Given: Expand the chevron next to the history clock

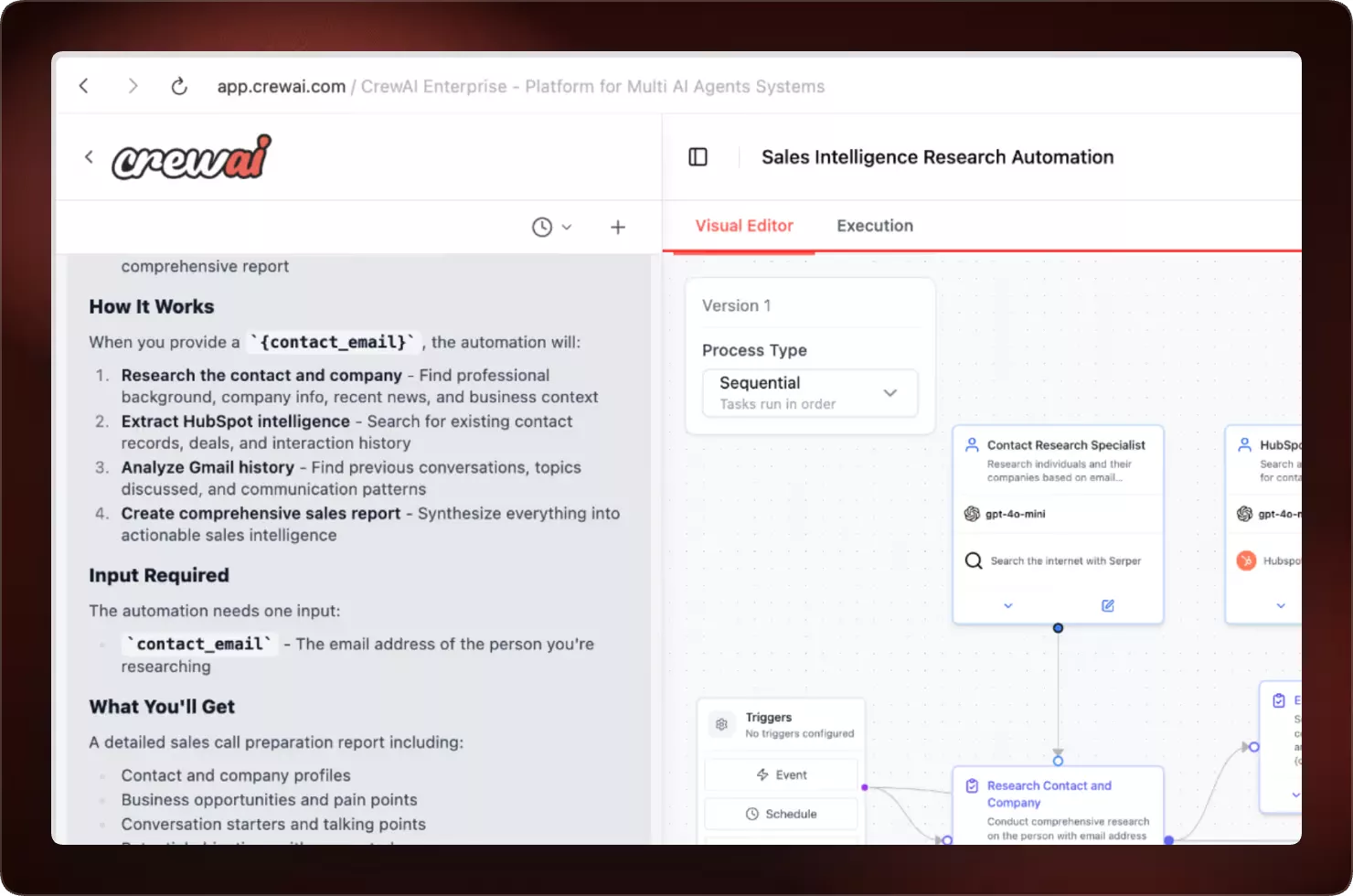Looking at the screenshot, I should (567, 227).
